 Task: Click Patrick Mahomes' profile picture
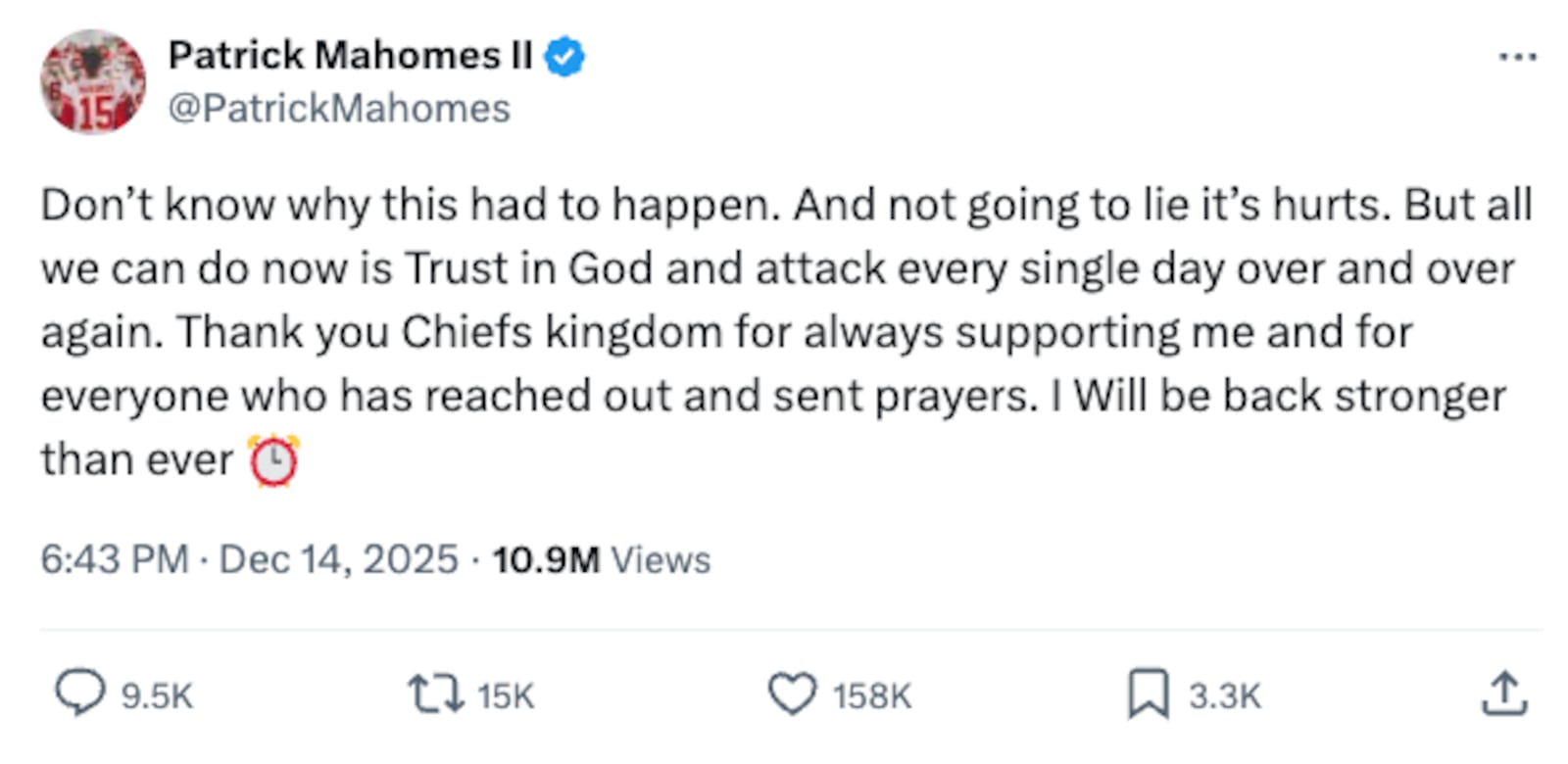[x=86, y=78]
